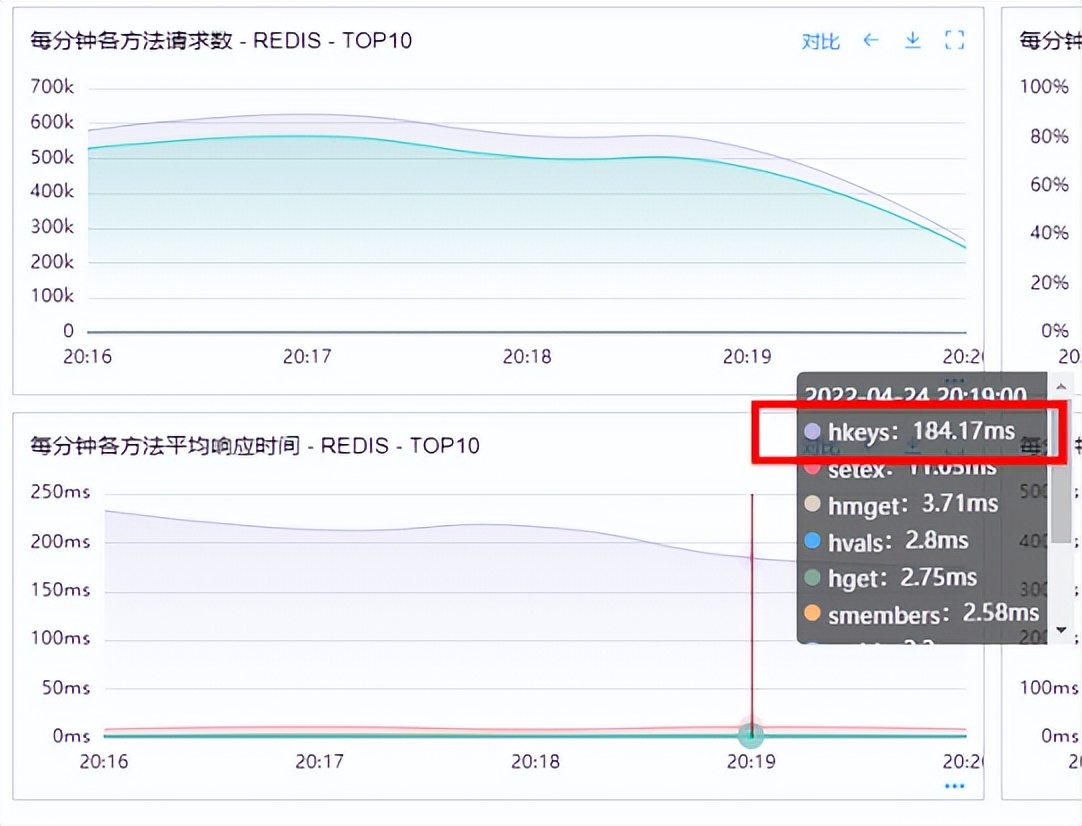
Task: Click the back arrow on the requests chart toolbar
Action: pyautogui.click(x=871, y=41)
